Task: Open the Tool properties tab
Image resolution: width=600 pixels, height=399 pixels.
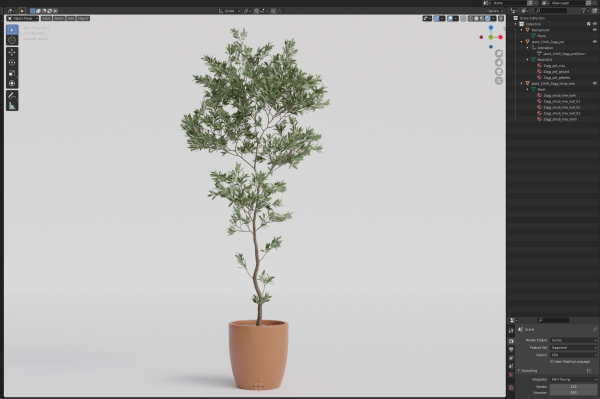Action: 511,331
